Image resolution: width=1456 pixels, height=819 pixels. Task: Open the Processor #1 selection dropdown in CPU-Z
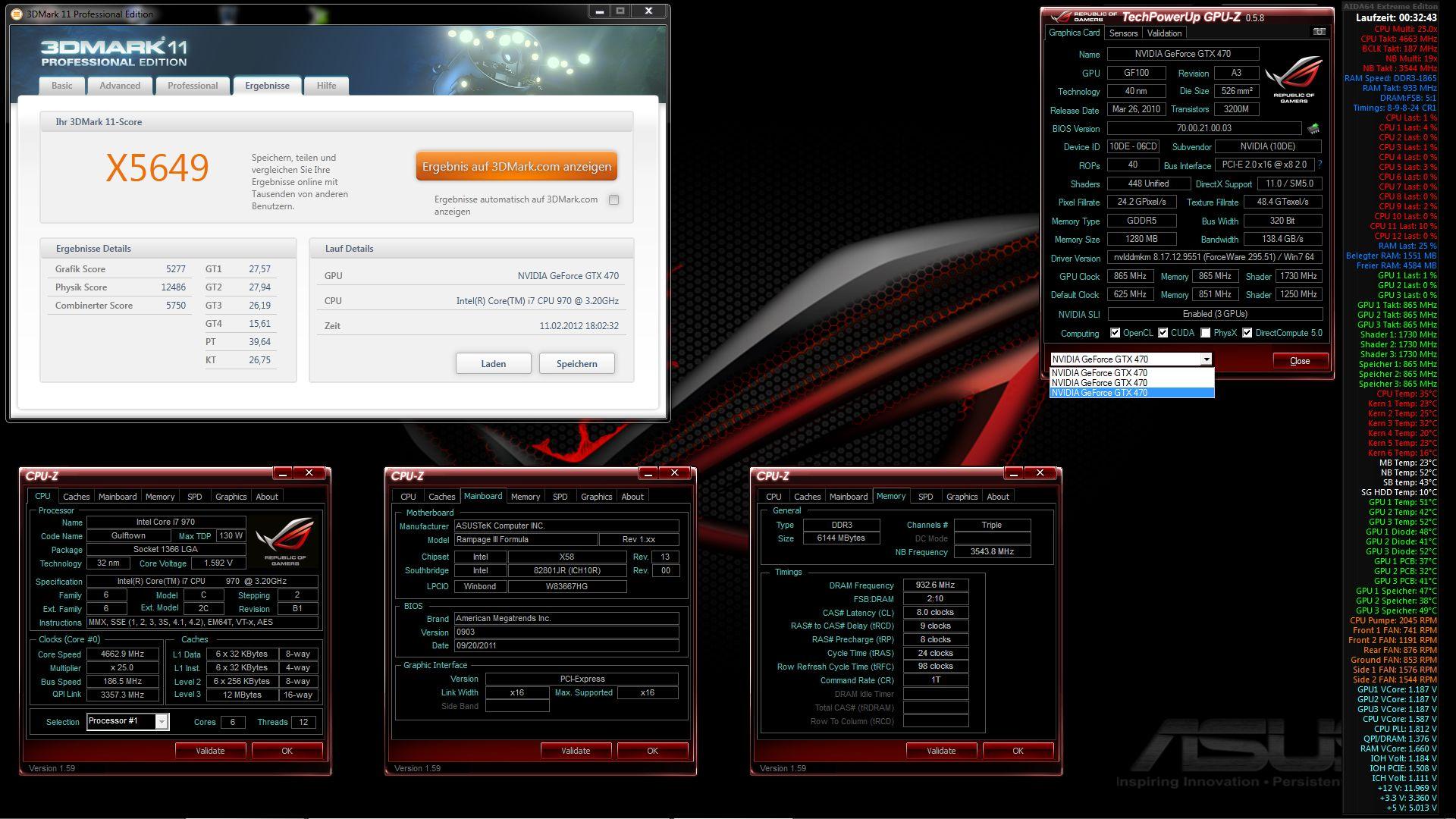(x=162, y=722)
